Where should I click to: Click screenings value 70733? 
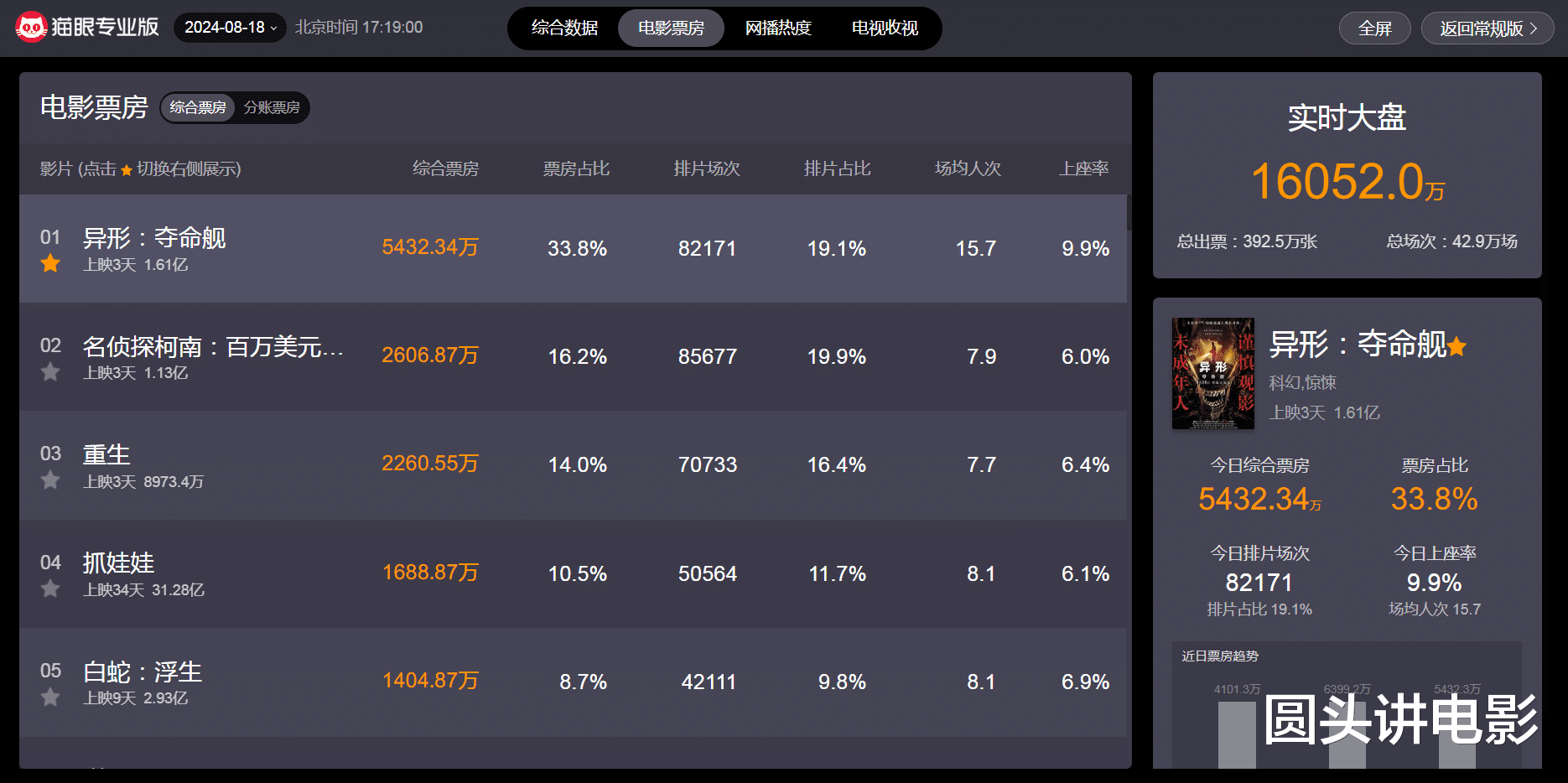pos(708,464)
